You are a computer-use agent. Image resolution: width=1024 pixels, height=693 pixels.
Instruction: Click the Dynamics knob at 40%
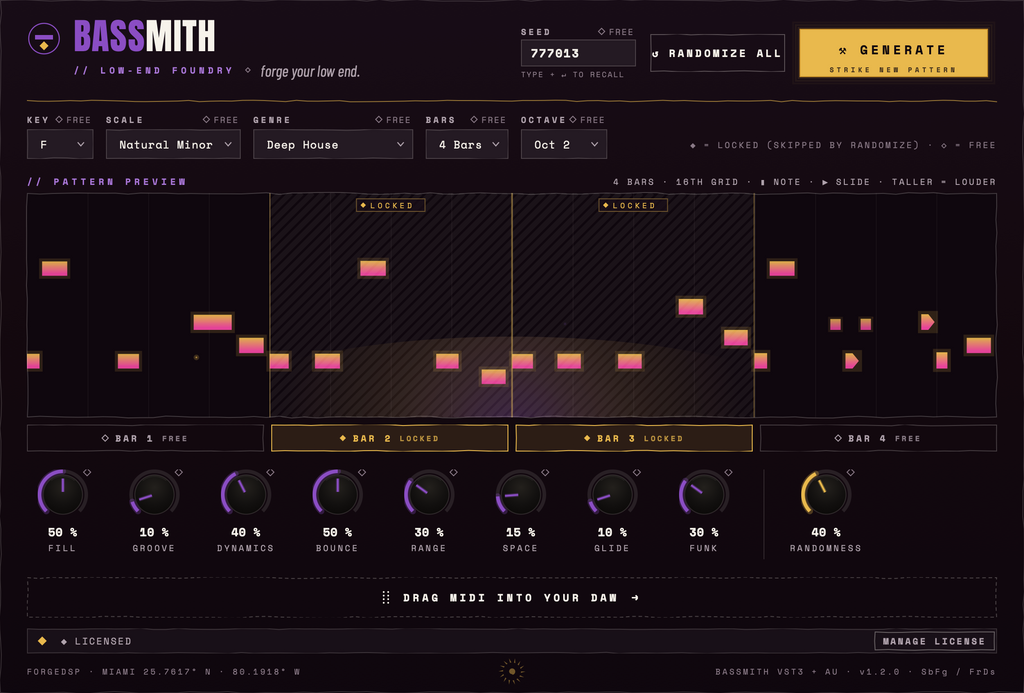pyautogui.click(x=246, y=494)
